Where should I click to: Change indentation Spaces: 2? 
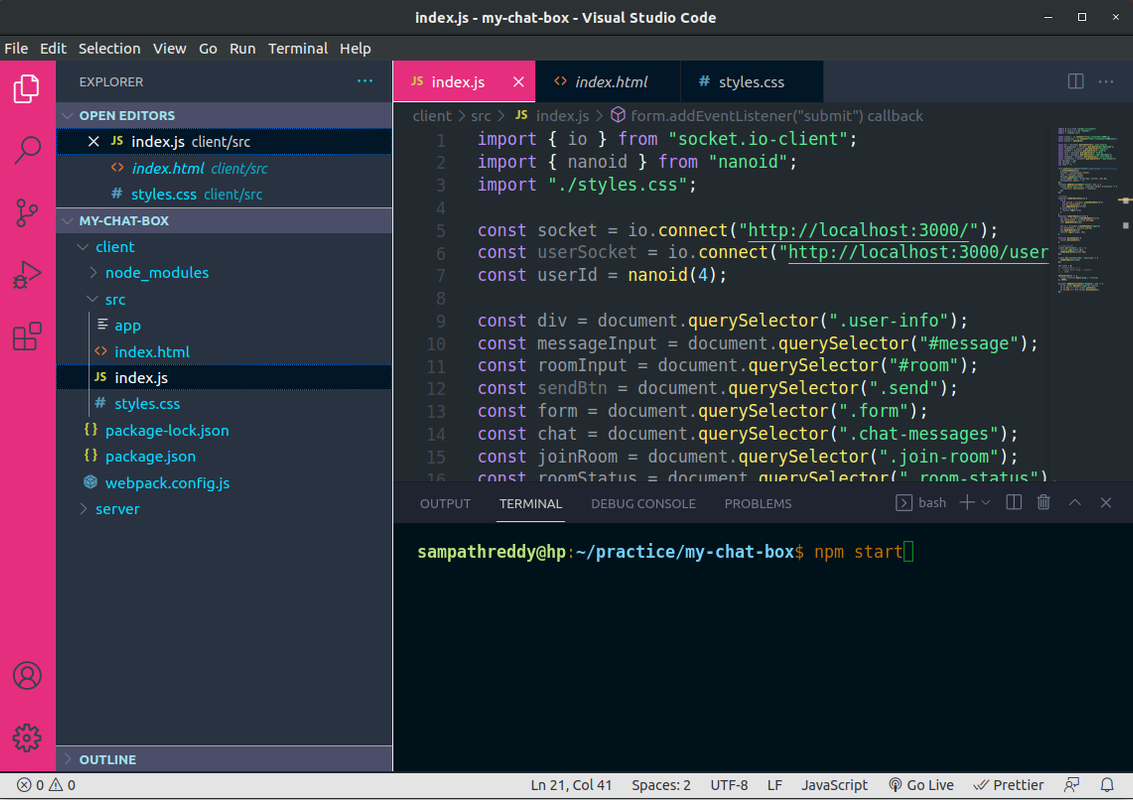tap(660, 785)
